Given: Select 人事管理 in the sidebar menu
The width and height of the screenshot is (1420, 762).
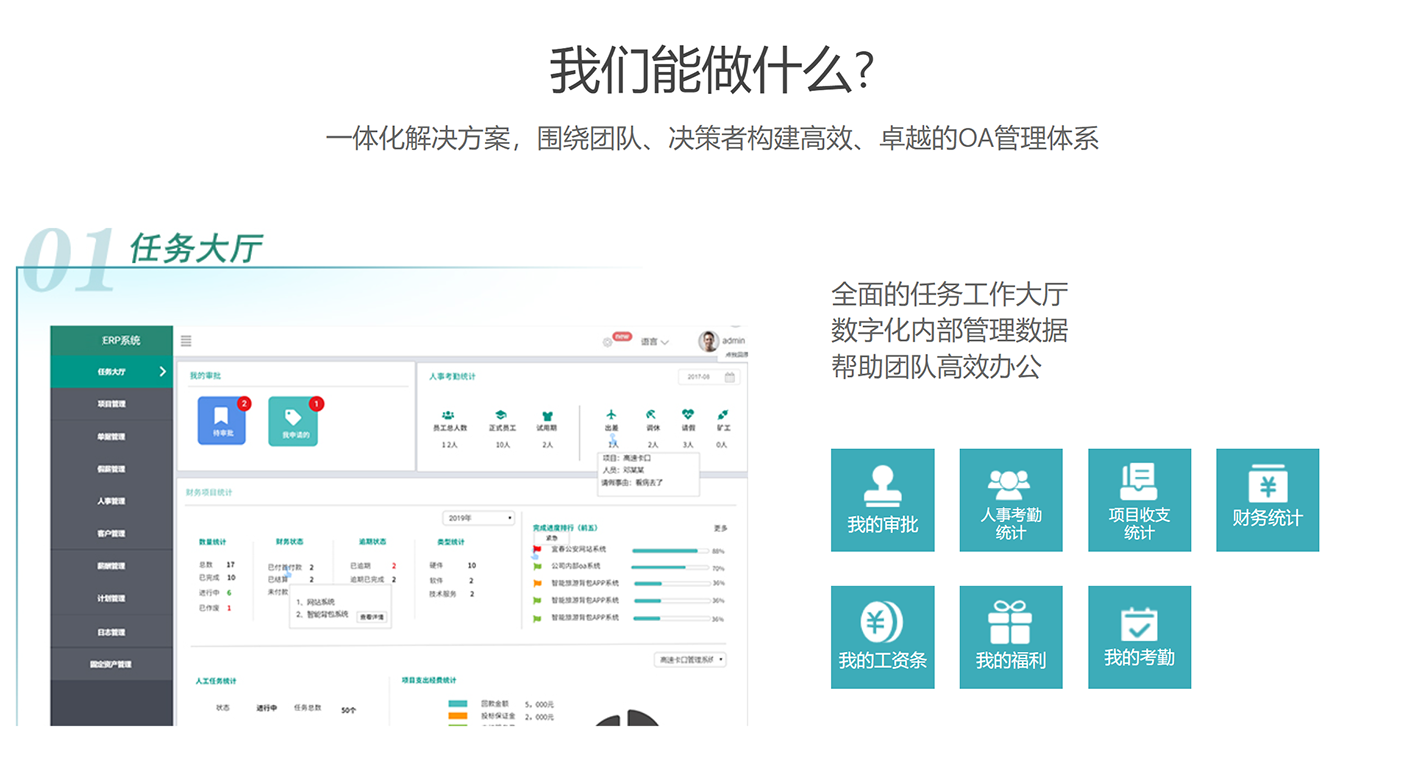Looking at the screenshot, I should 111,501.
